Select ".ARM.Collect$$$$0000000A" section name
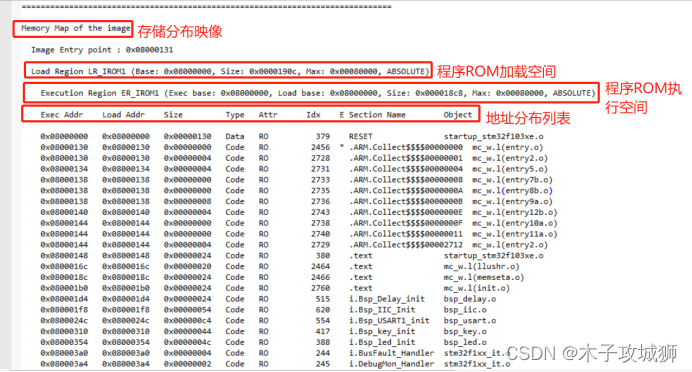The width and height of the screenshot is (692, 372). (x=406, y=191)
